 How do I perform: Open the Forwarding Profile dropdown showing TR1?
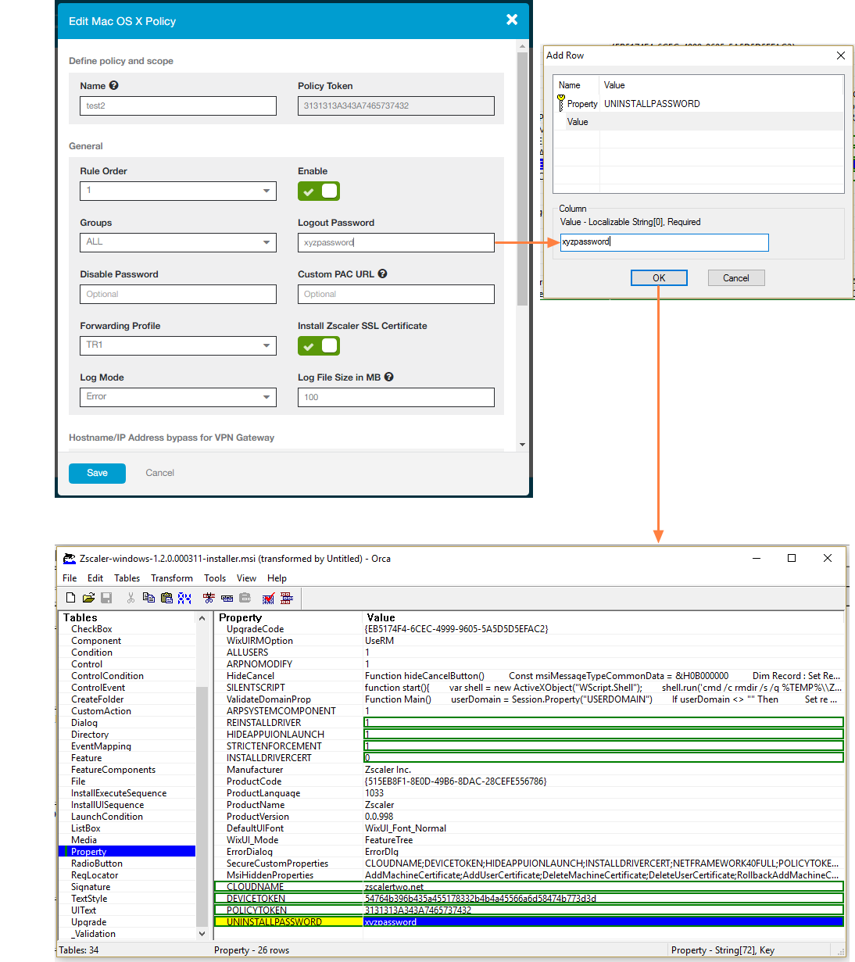click(178, 345)
